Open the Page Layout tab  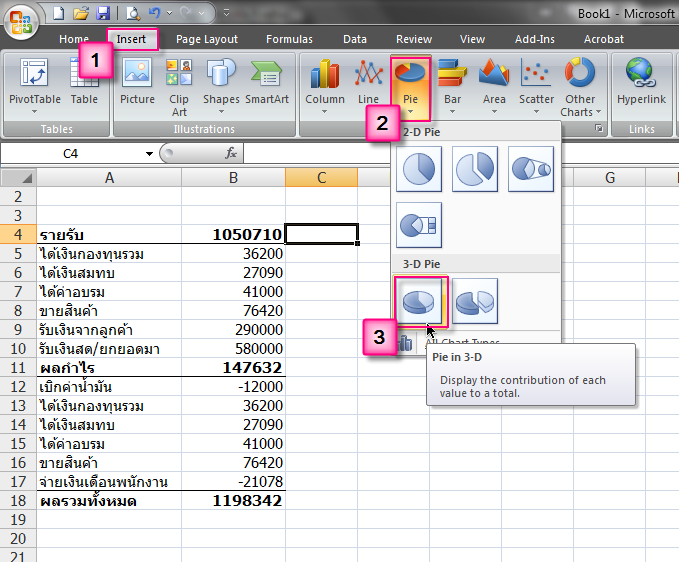click(x=207, y=39)
